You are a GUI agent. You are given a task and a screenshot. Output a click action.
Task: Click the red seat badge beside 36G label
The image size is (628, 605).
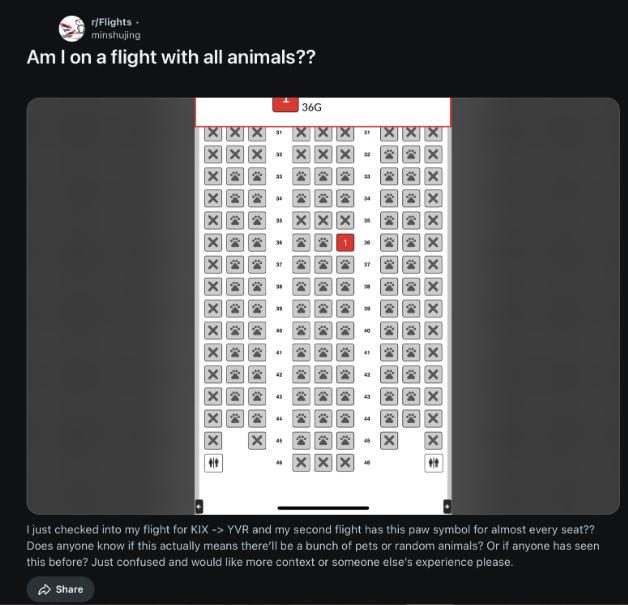285,101
